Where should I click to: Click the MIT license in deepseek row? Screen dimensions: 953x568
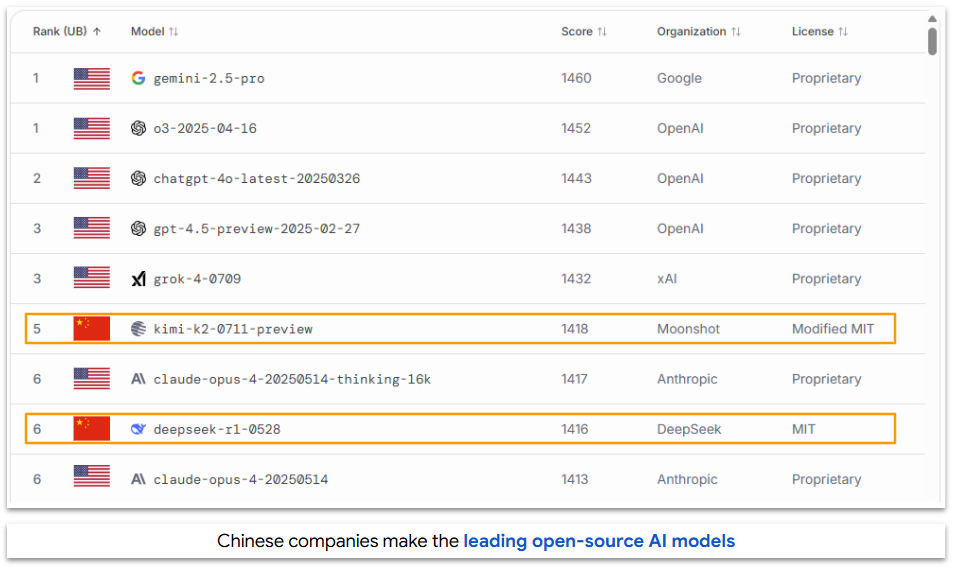[x=803, y=429]
